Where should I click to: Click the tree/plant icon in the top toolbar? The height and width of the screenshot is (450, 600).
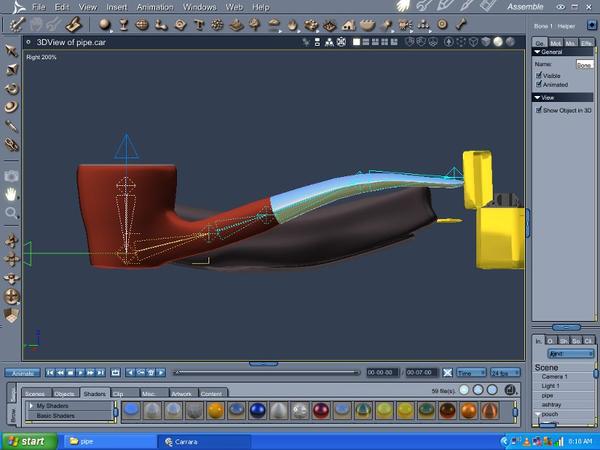click(x=254, y=25)
